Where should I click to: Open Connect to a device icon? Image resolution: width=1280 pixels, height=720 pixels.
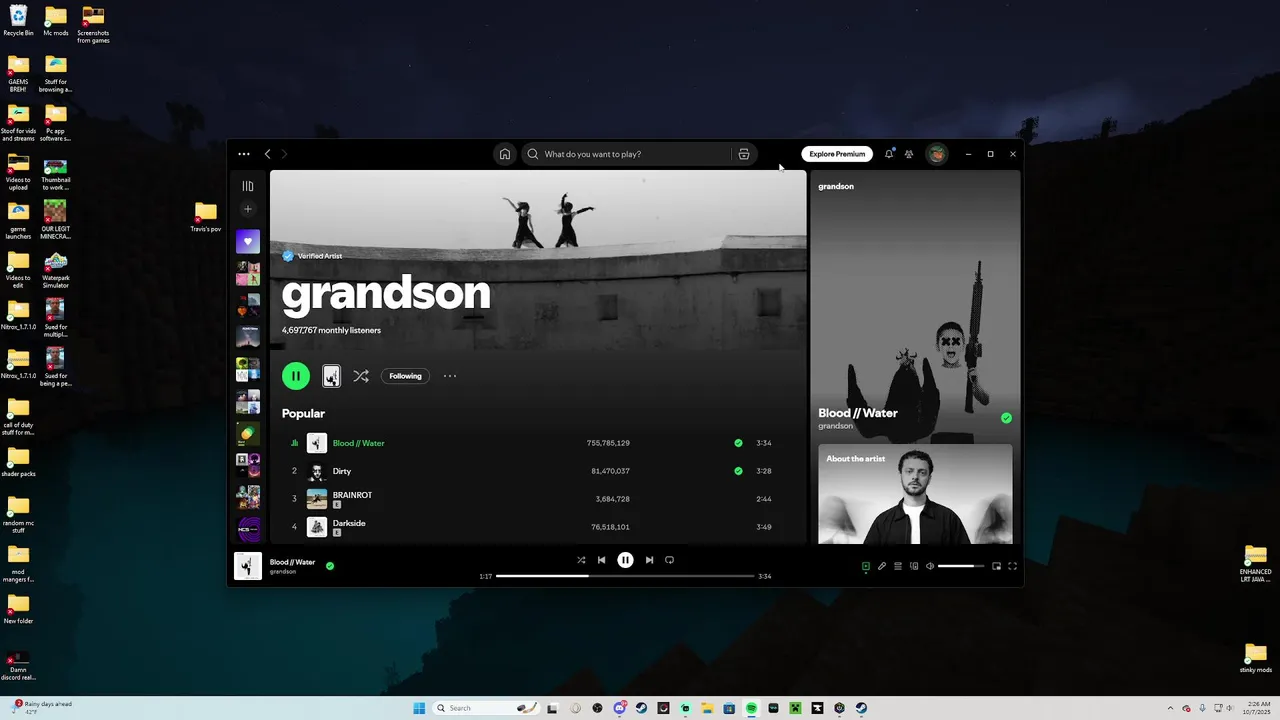tap(914, 566)
